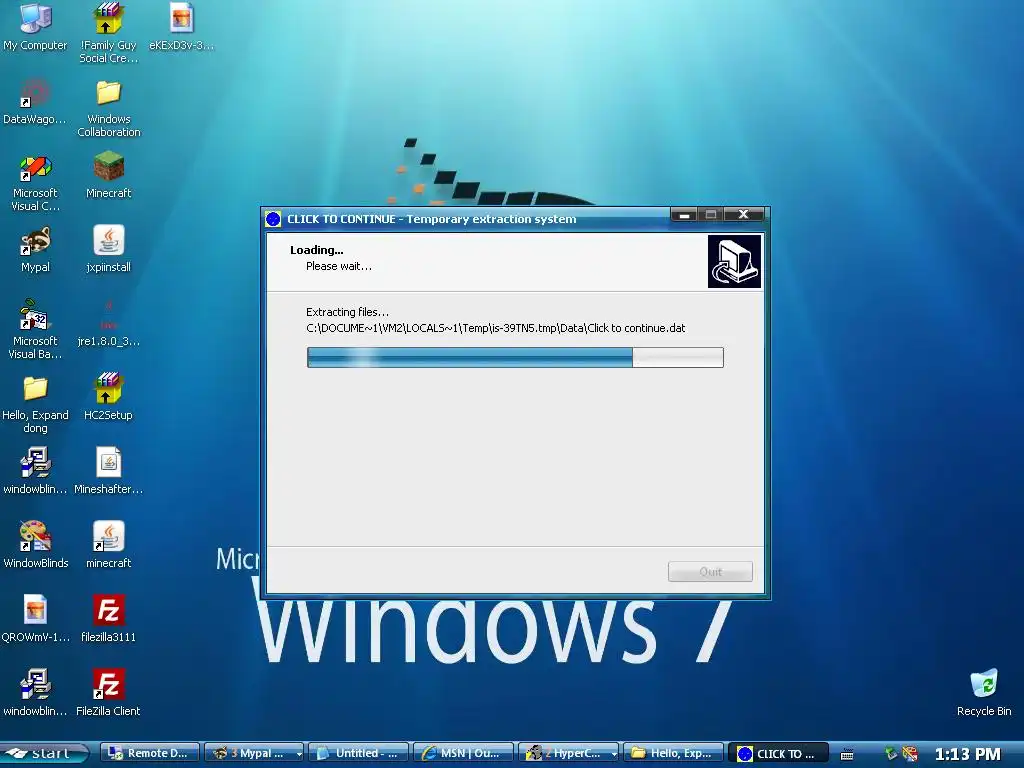The image size is (1024, 768).
Task: Click the extraction file path text
Action: click(x=496, y=328)
